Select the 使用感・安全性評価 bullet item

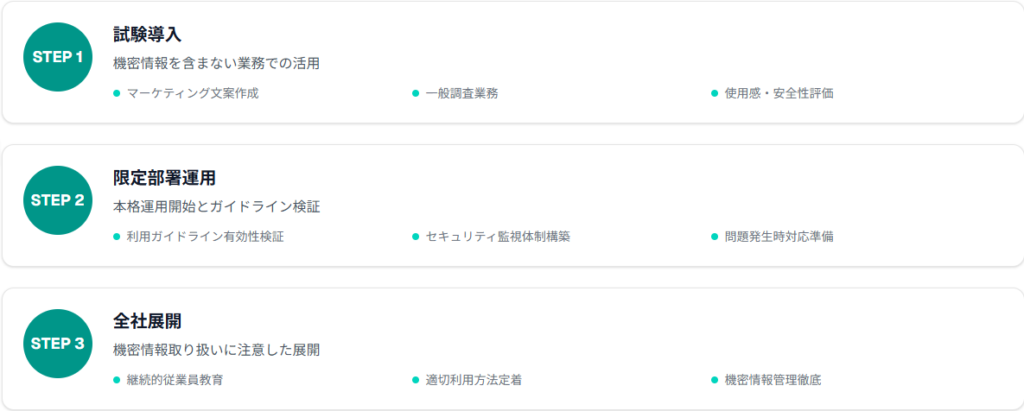tap(778, 93)
